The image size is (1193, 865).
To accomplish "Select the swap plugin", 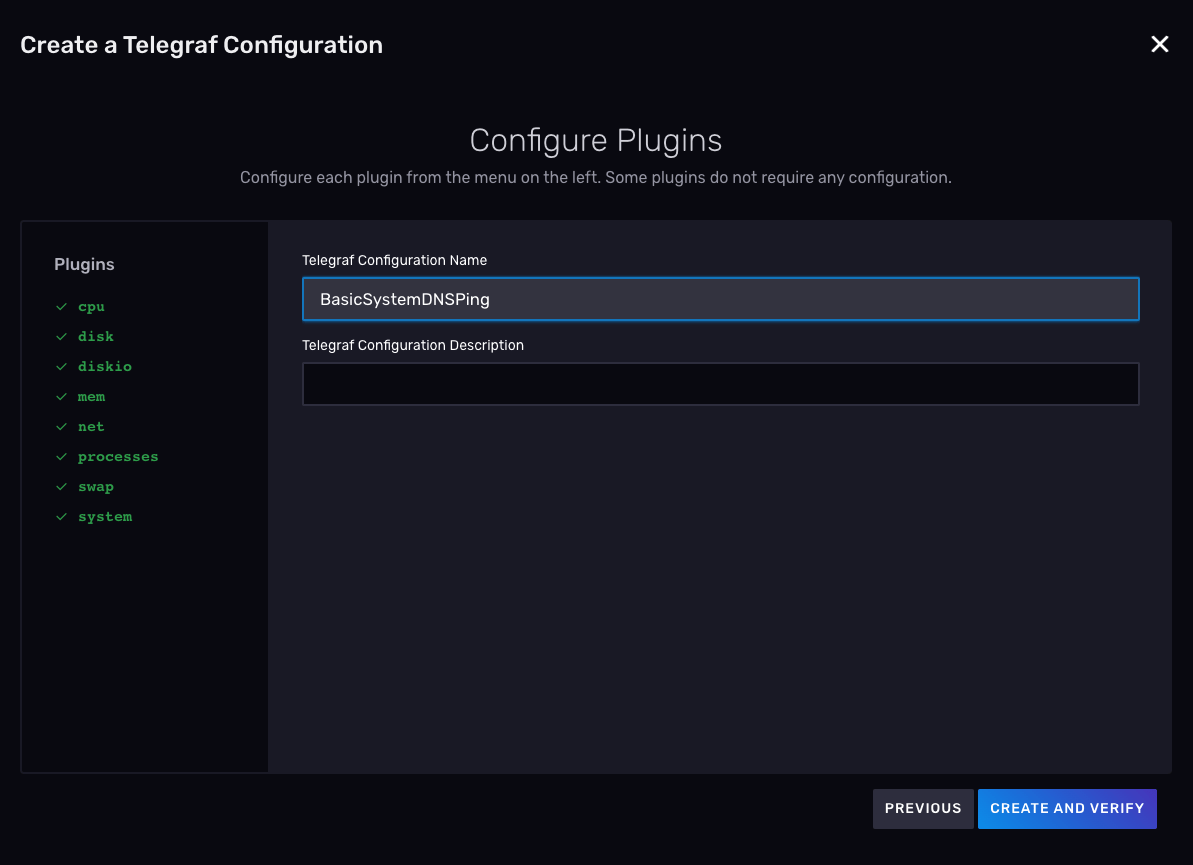I will click(96, 487).
